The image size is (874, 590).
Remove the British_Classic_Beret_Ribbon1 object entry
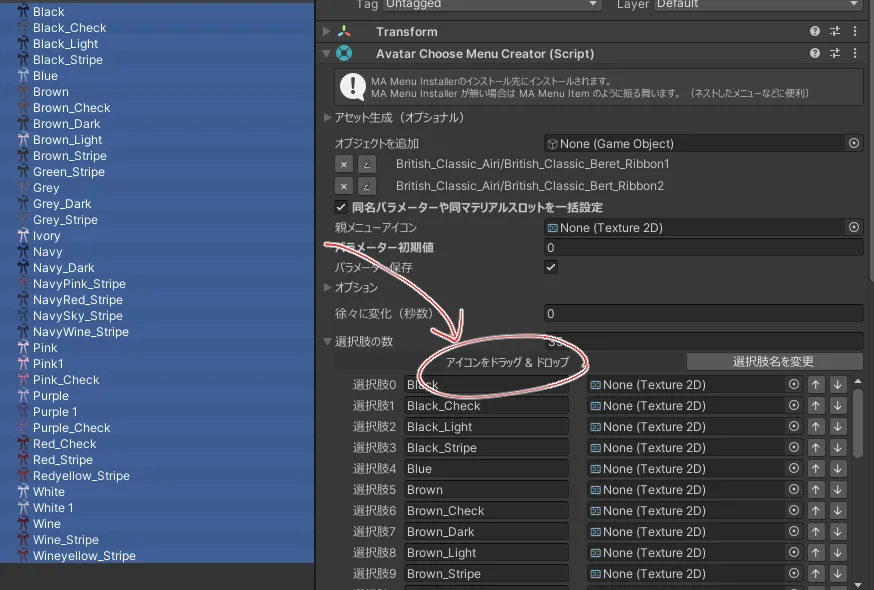[344, 164]
